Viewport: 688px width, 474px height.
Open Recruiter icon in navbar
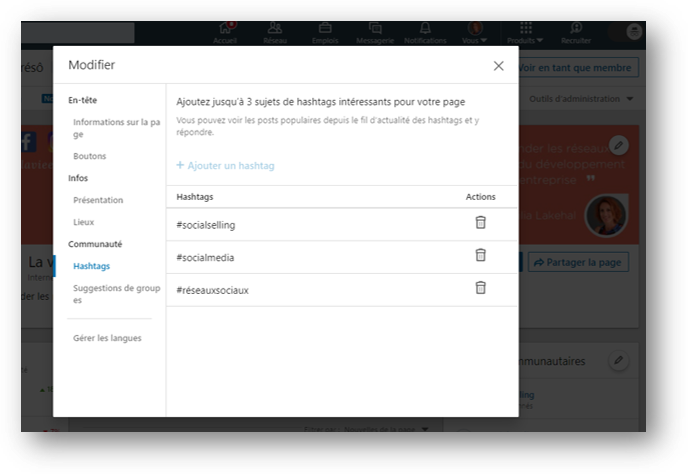[x=576, y=33]
